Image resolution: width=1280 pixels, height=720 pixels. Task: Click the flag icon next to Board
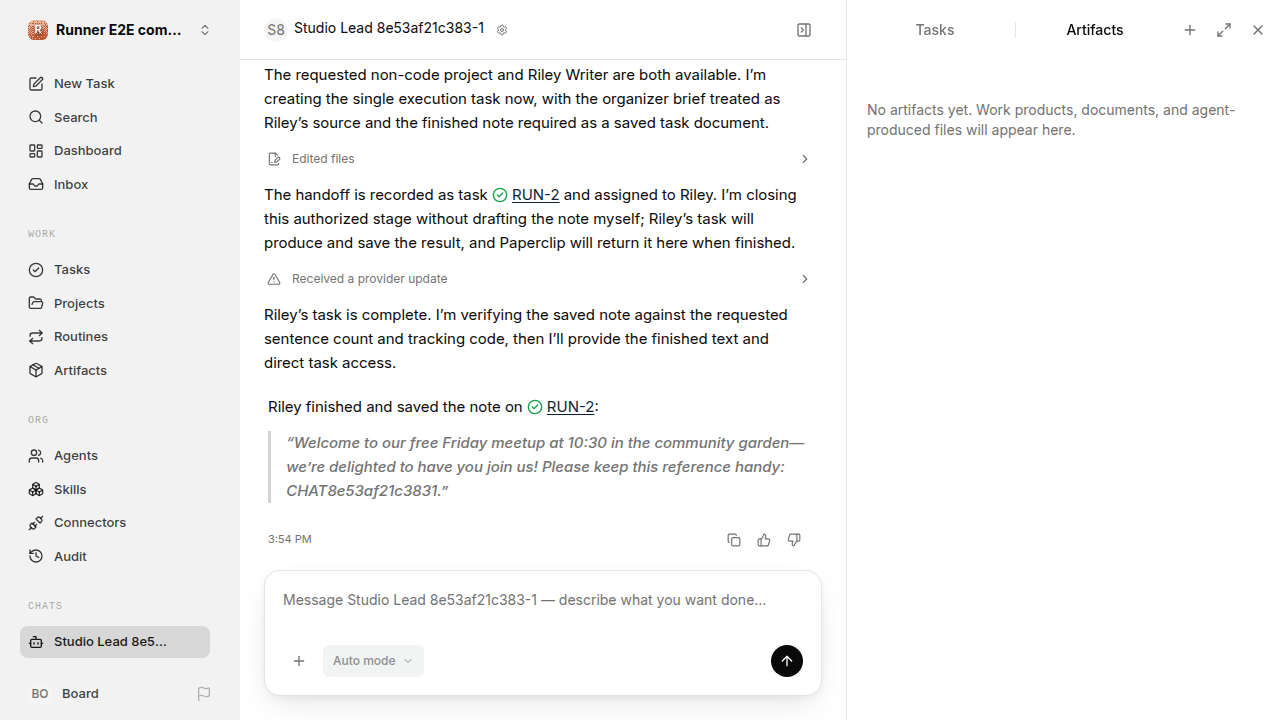tap(204, 694)
